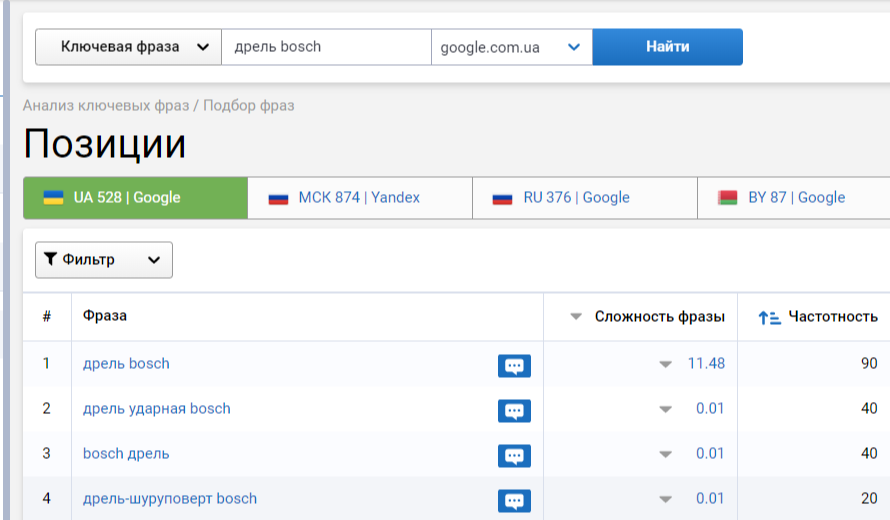Open the 'bosch дрель' phrase link
The width and height of the screenshot is (890, 520).
click(126, 453)
